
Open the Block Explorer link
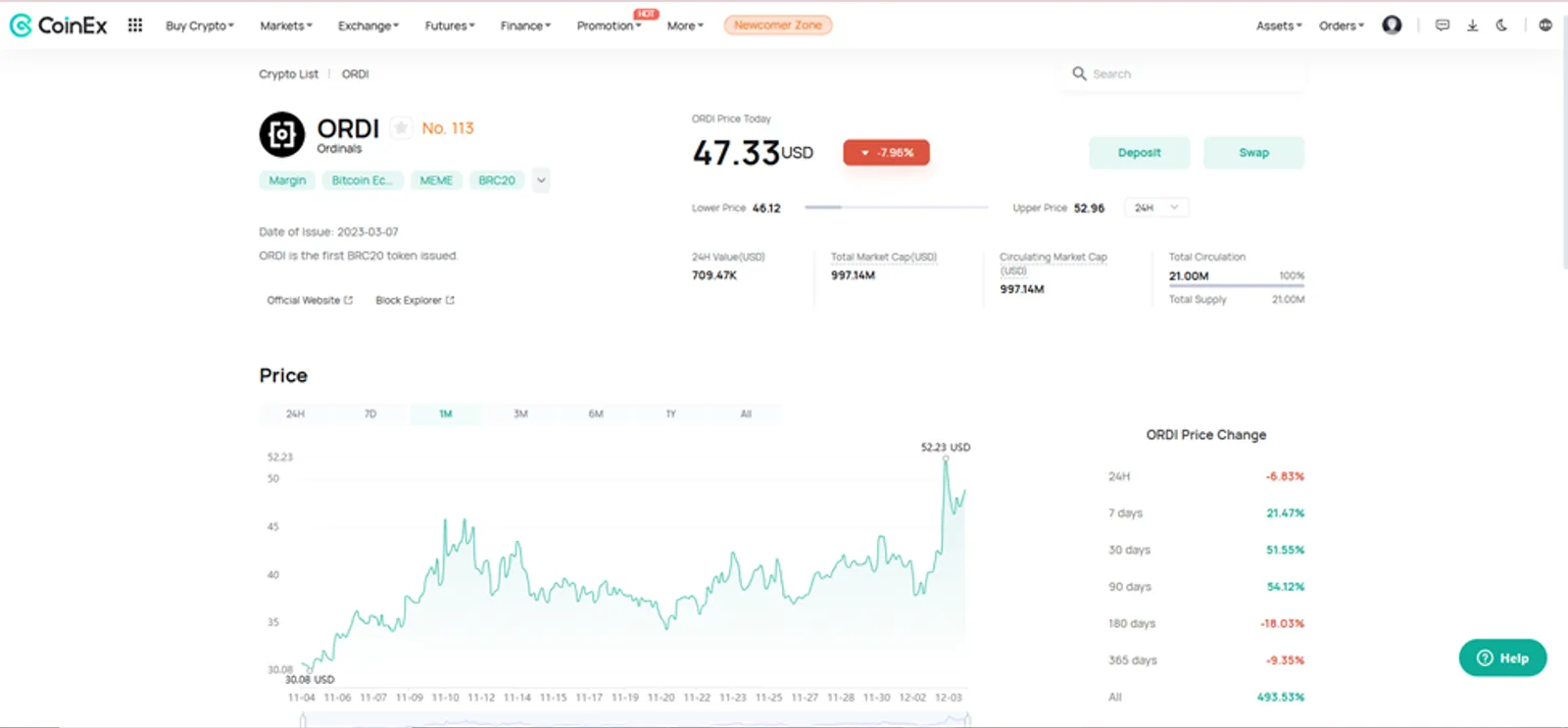point(415,301)
